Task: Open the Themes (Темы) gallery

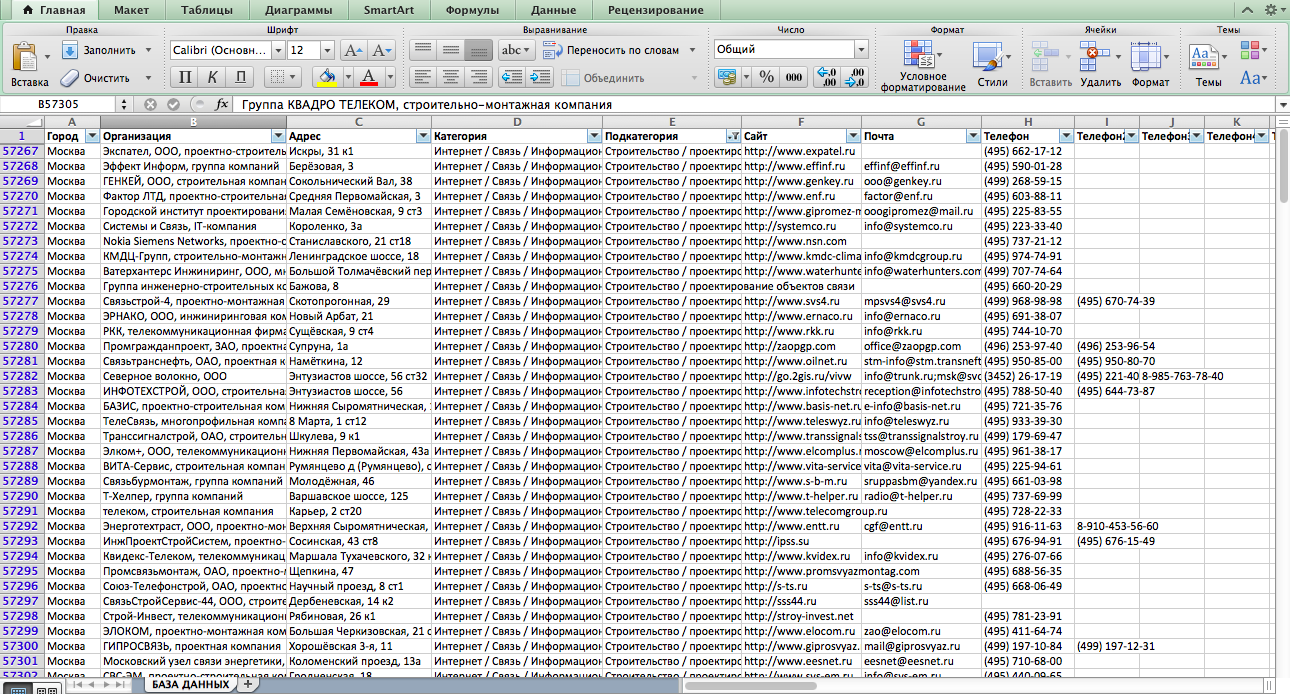Action: click(x=1208, y=66)
